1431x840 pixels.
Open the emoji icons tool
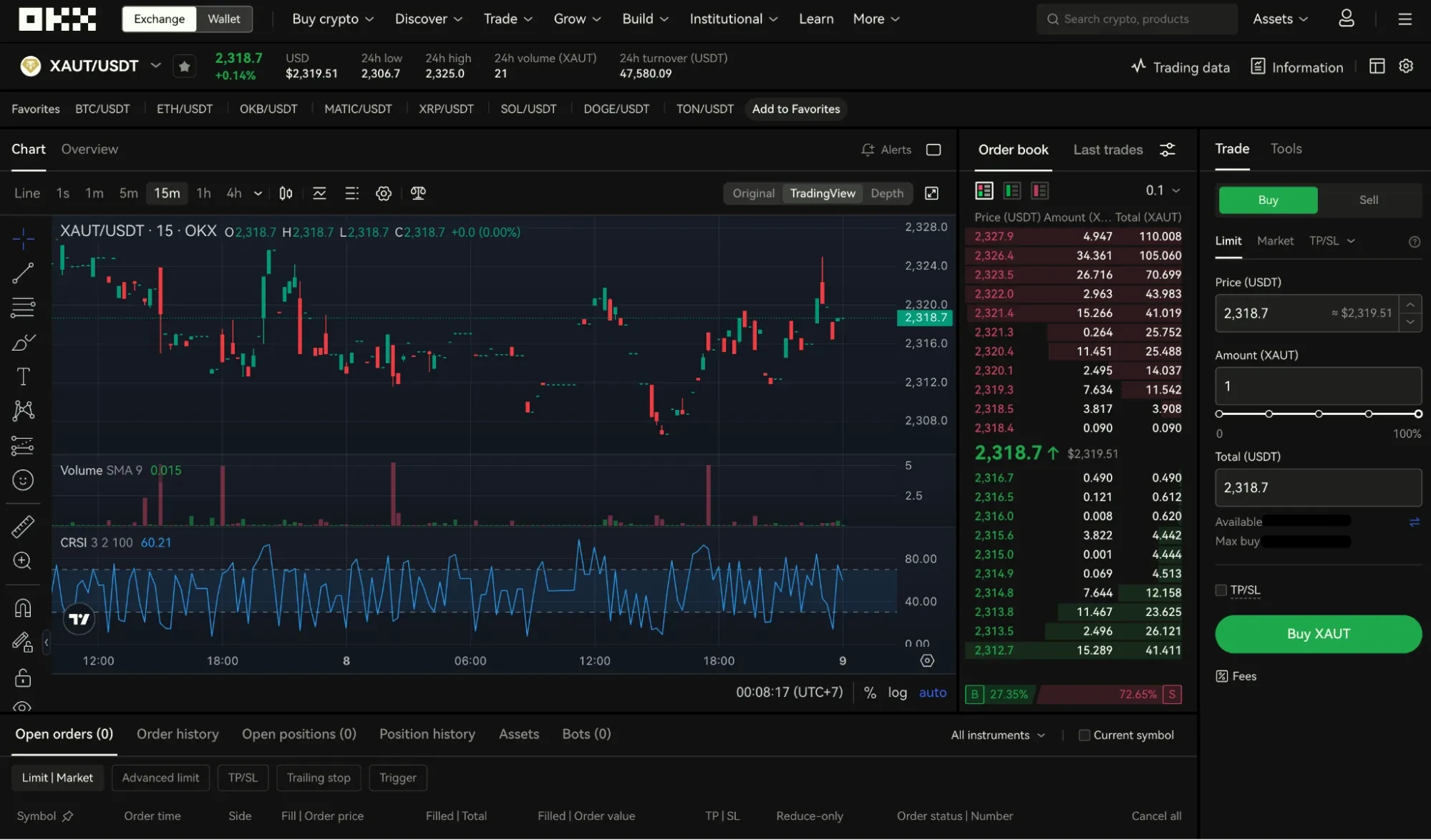pyautogui.click(x=23, y=480)
